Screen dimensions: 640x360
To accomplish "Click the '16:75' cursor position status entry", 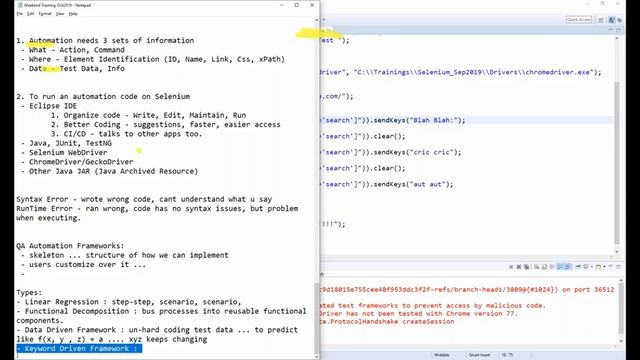I will (x=507, y=355).
